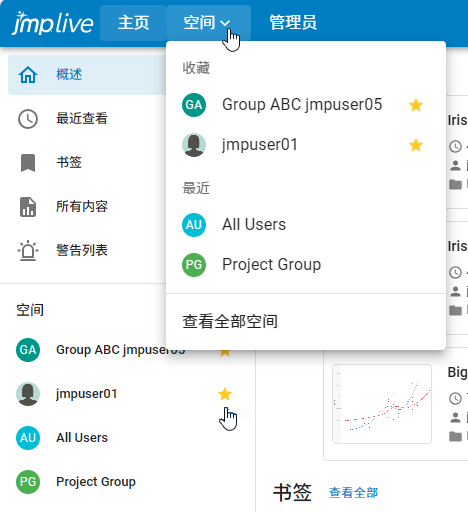Select 概述 in the sidebar
This screenshot has height=512, width=468.
pyautogui.click(x=87, y=75)
